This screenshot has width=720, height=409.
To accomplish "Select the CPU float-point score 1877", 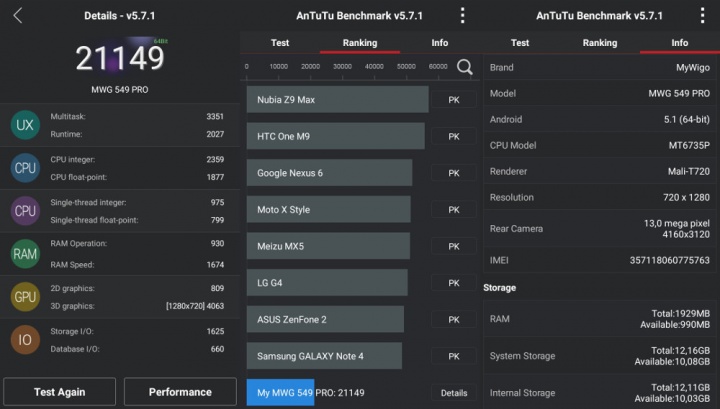I will [x=215, y=177].
